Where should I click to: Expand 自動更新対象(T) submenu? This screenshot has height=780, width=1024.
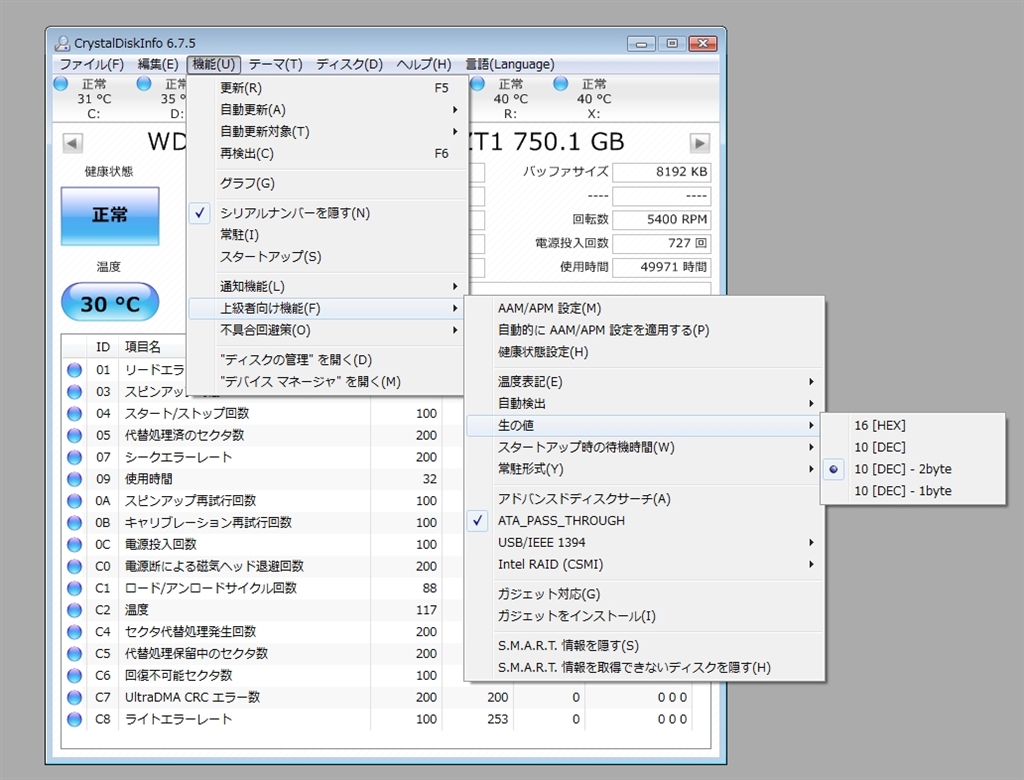[327, 131]
